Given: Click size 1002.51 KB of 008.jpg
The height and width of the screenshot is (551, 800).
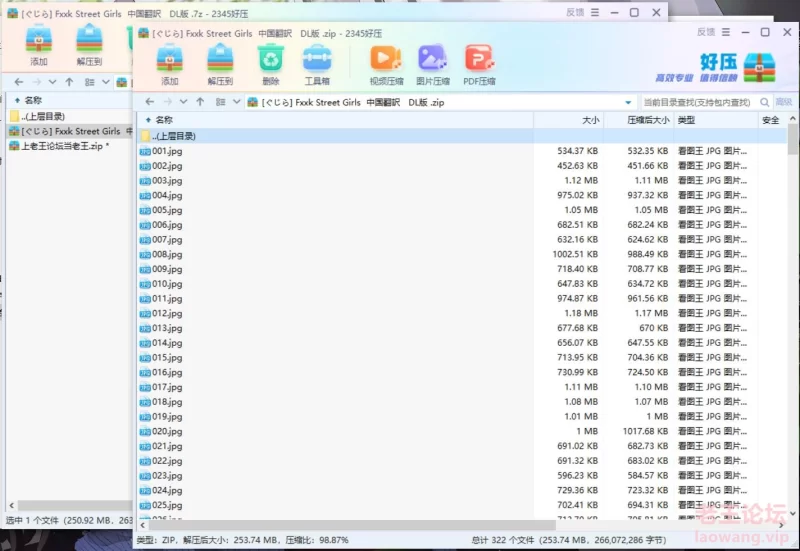Looking at the screenshot, I should point(575,254).
